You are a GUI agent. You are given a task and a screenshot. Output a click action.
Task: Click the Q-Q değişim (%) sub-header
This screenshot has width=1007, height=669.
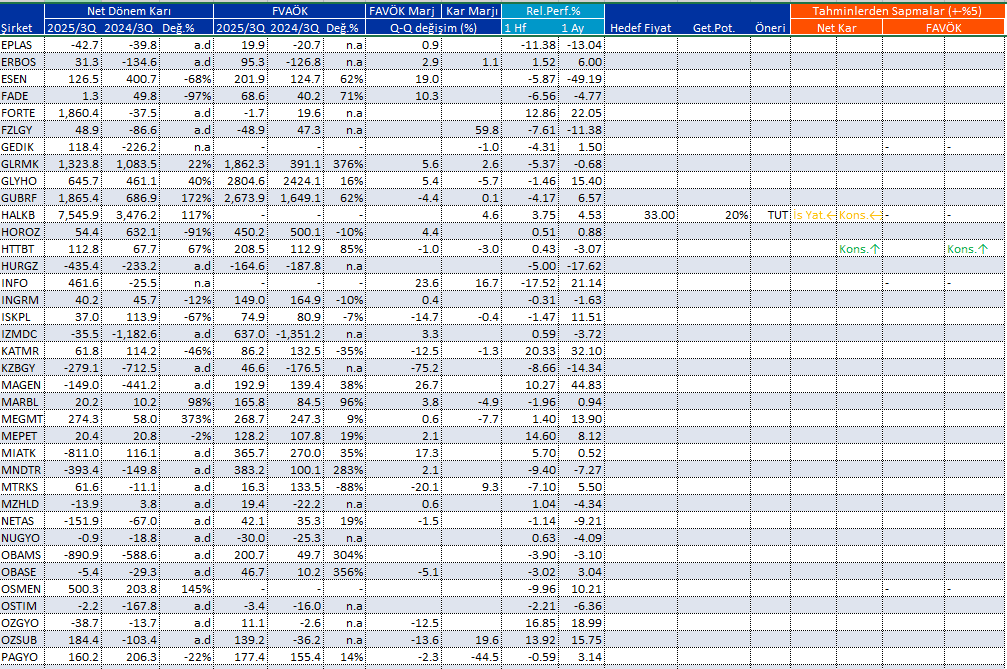434,27
